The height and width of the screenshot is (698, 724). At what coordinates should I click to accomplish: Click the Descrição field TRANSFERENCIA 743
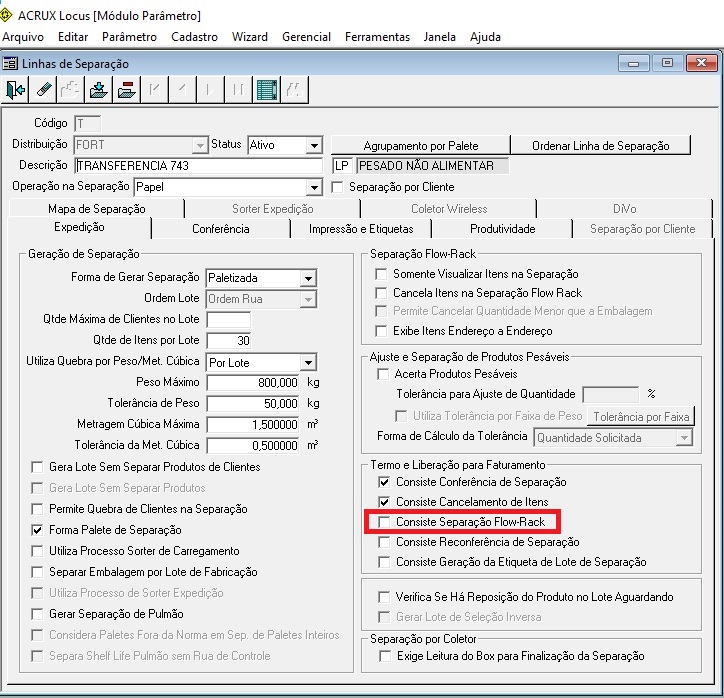click(199, 166)
